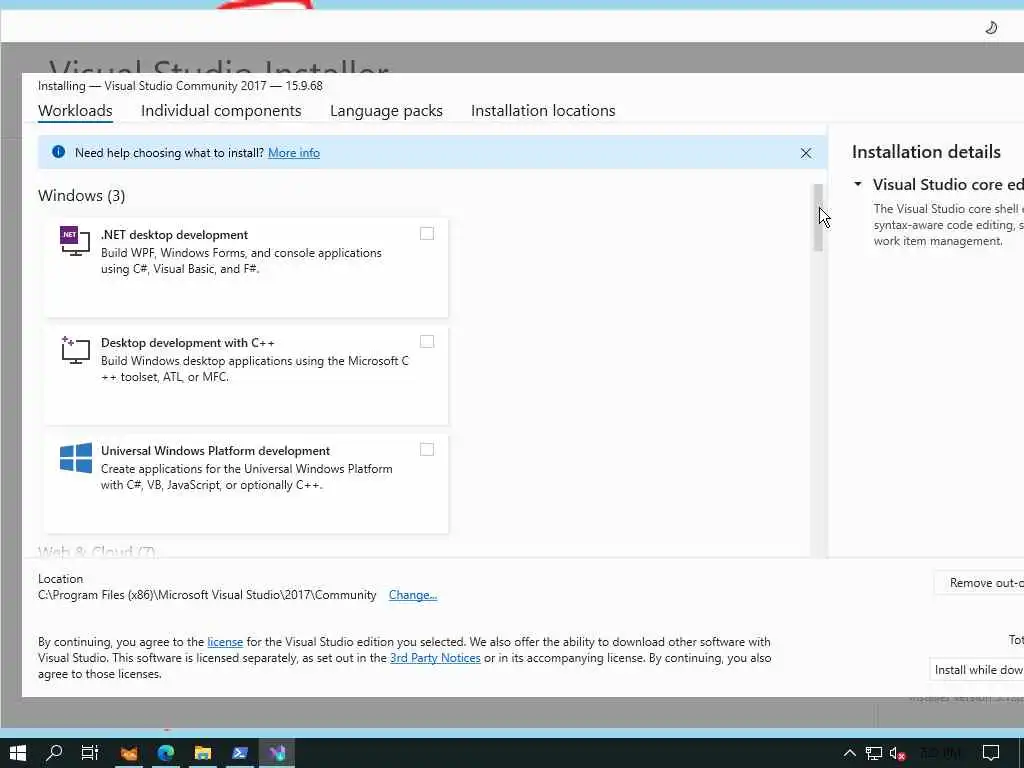Screen dimensions: 1024x768
Task: Check the .NET desktop development workload
Action: (426, 234)
